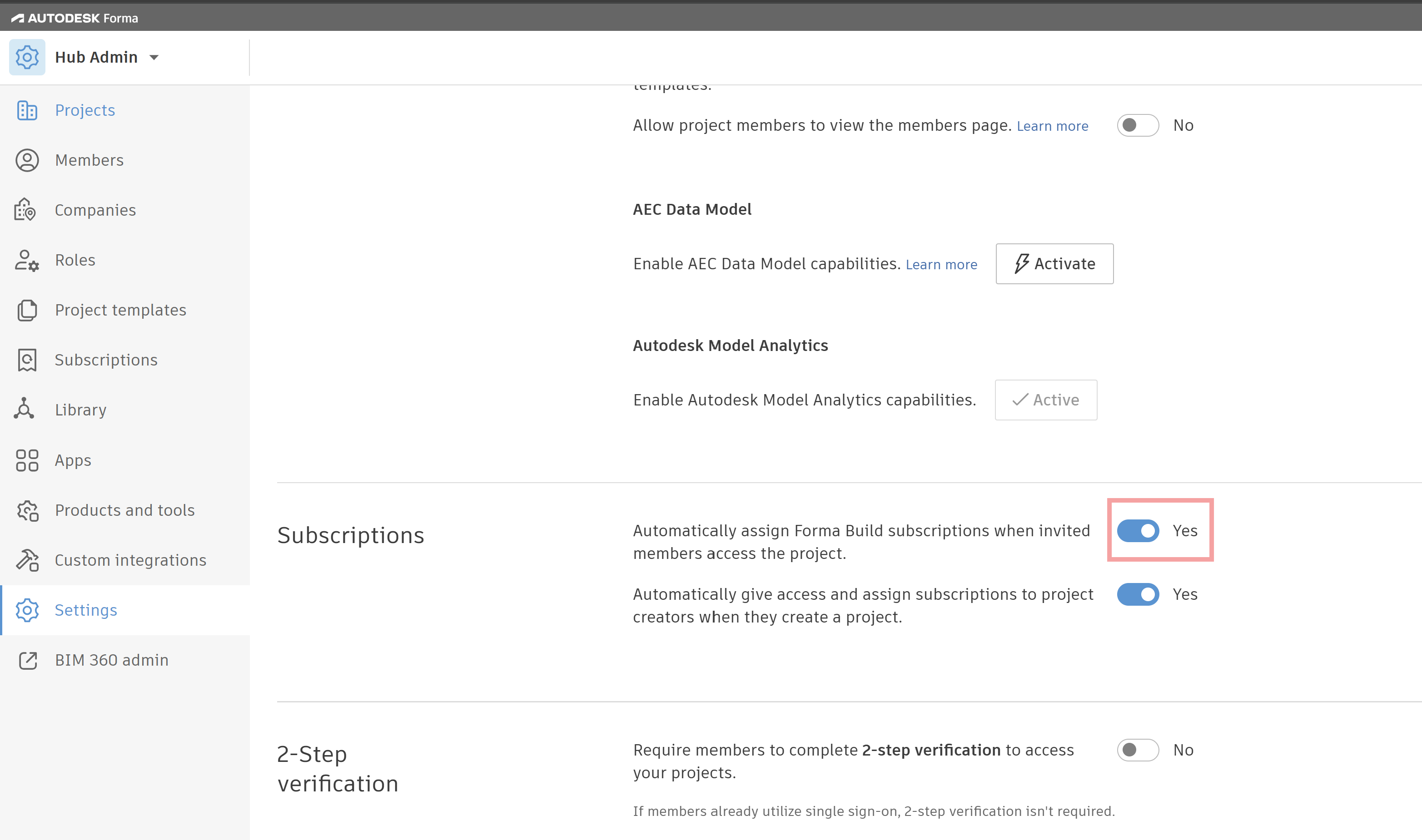Click the Activate button
The image size is (1422, 840).
1054,264
